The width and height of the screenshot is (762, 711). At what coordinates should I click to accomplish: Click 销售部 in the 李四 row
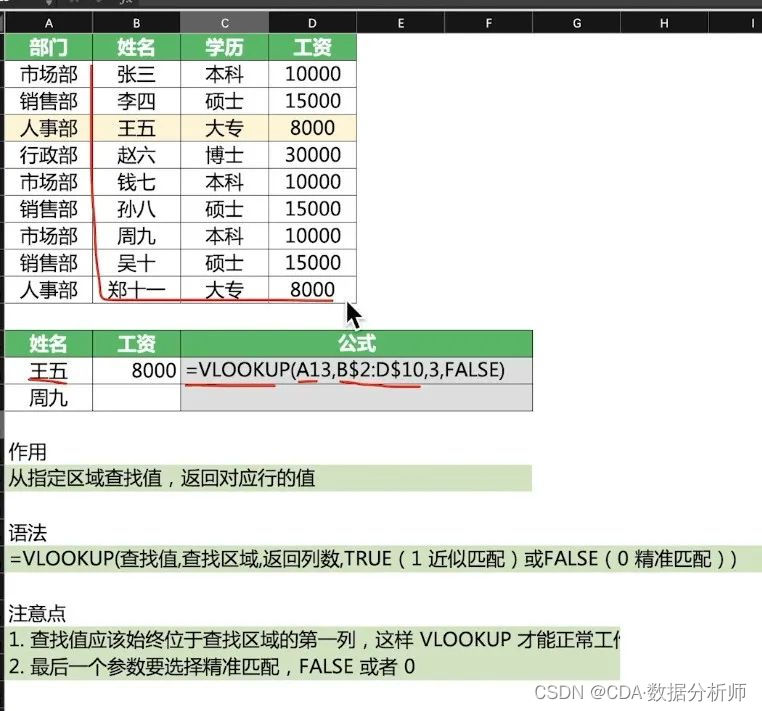(49, 101)
